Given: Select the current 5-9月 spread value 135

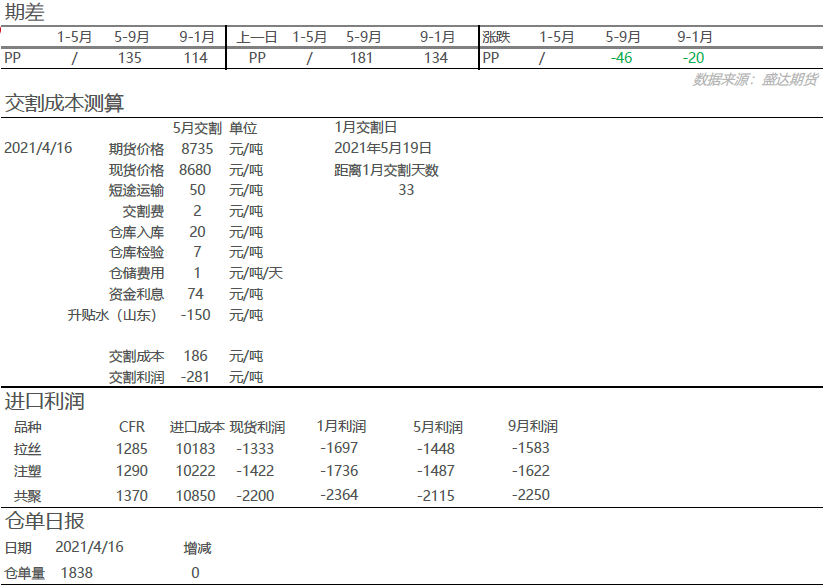Looking at the screenshot, I should 130,58.
